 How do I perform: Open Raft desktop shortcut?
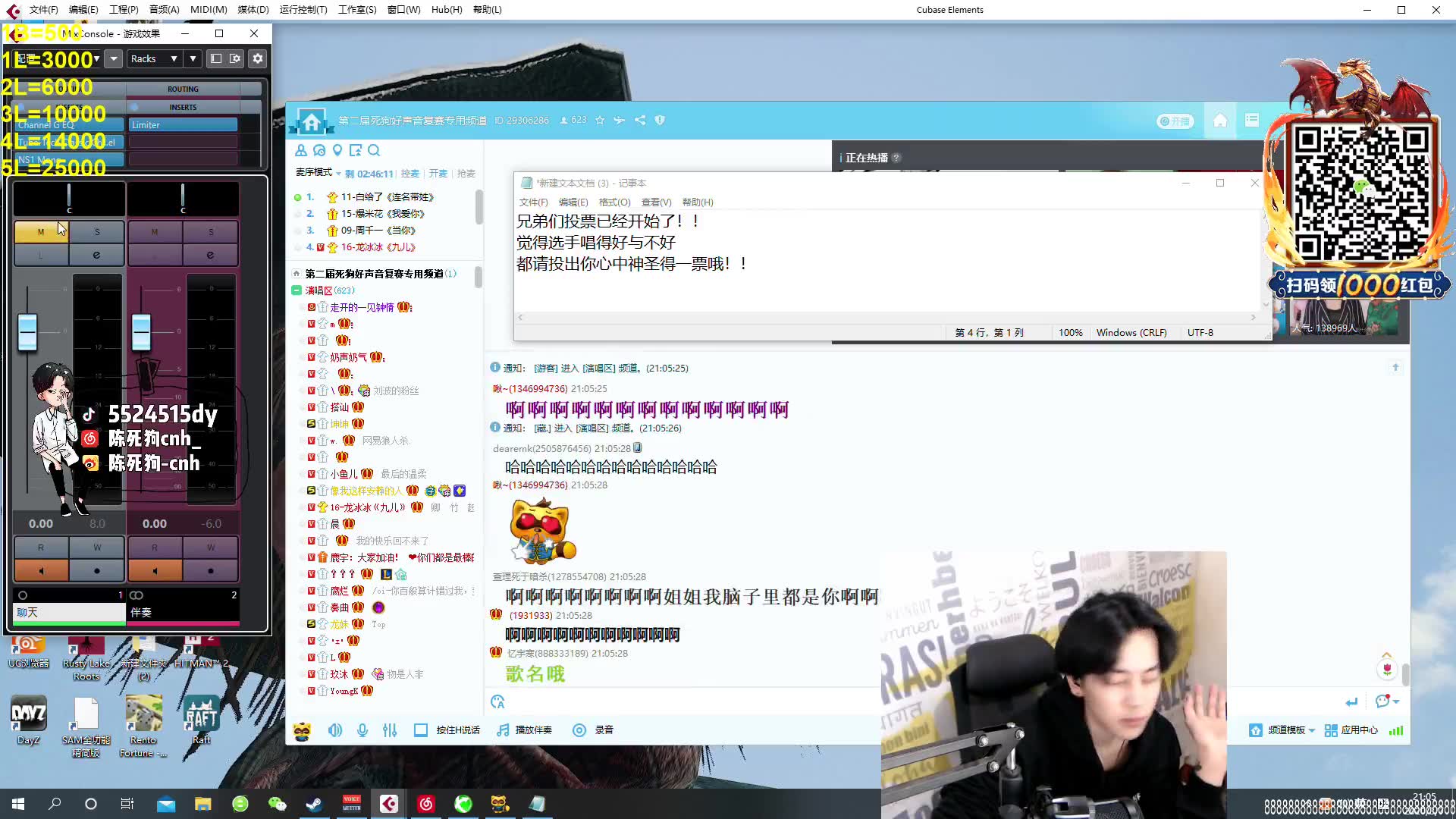coord(201,721)
